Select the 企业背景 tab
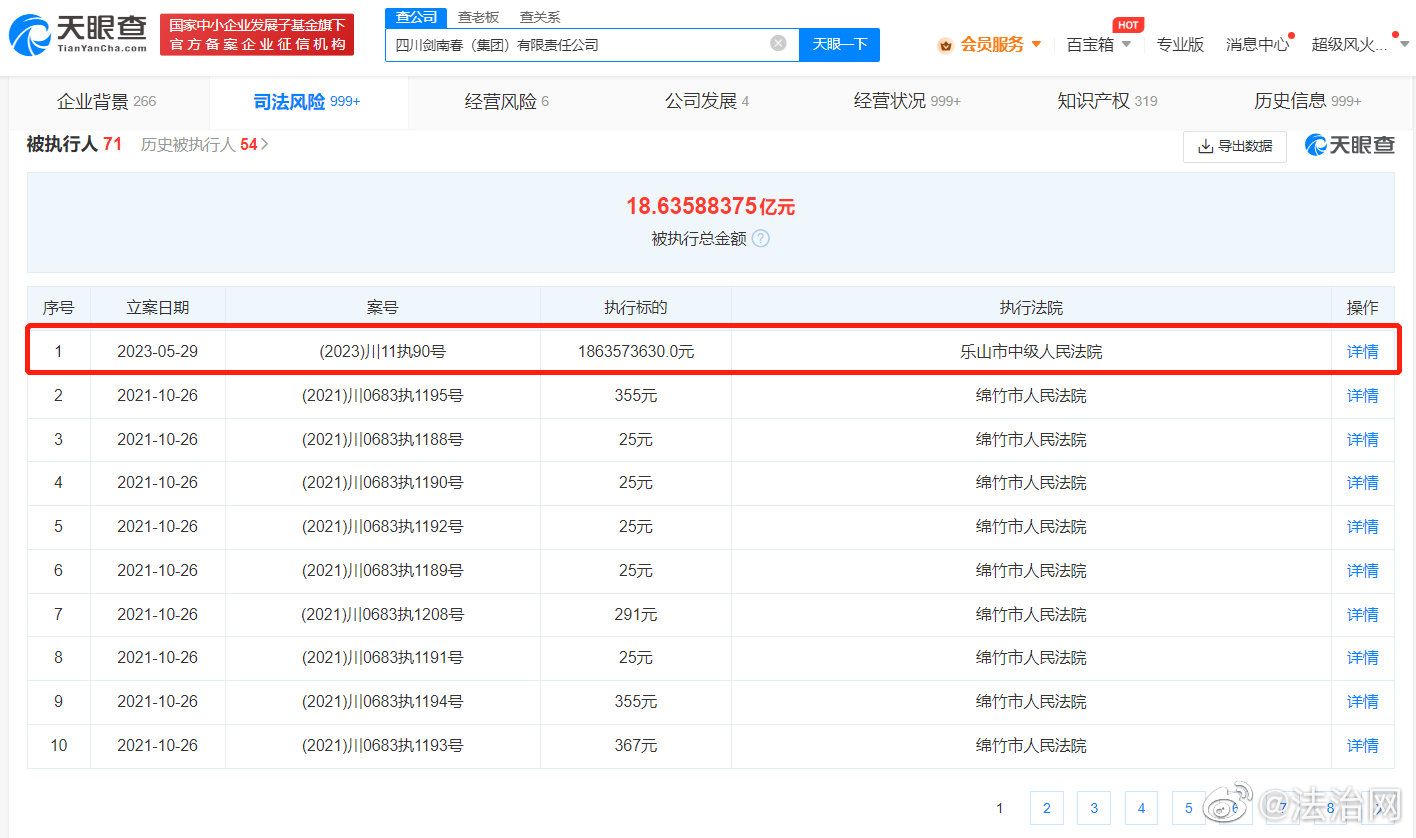Viewport: 1416px width, 838px height. [x=106, y=101]
